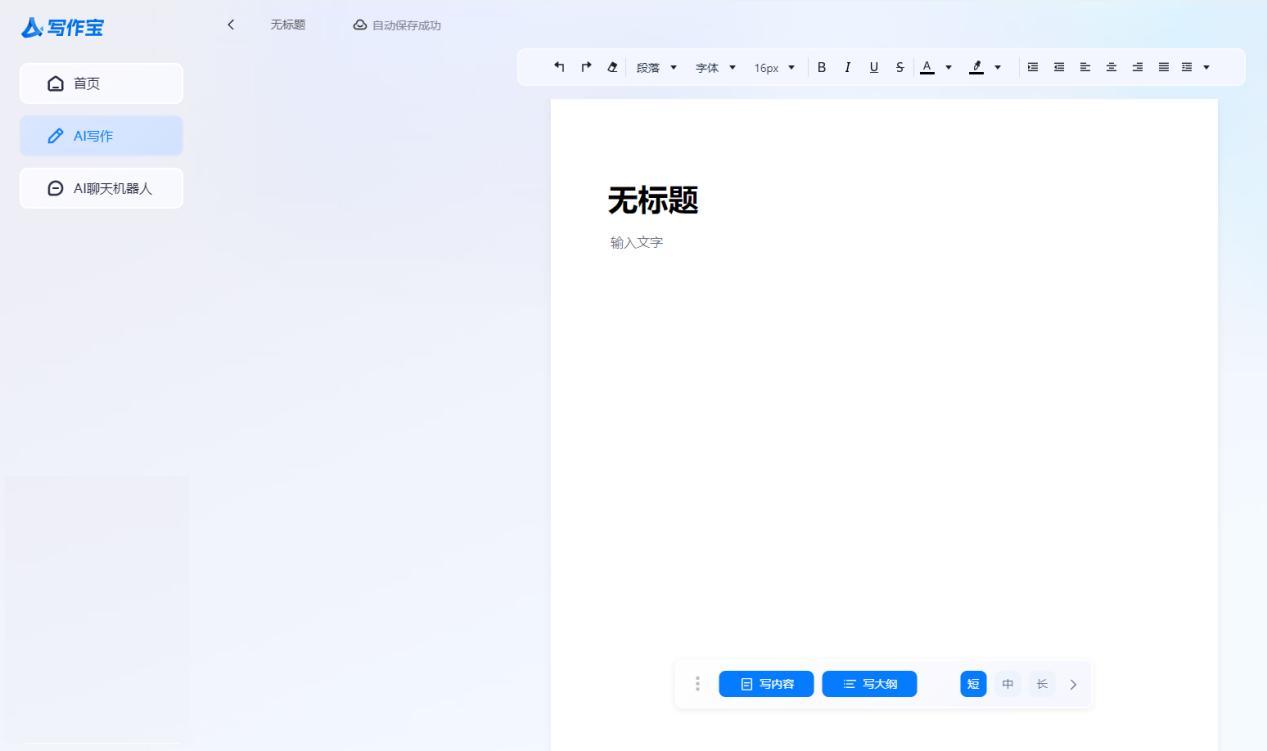This screenshot has width=1267, height=751.
Task: Click the increase indent icon
Action: tap(1033, 67)
